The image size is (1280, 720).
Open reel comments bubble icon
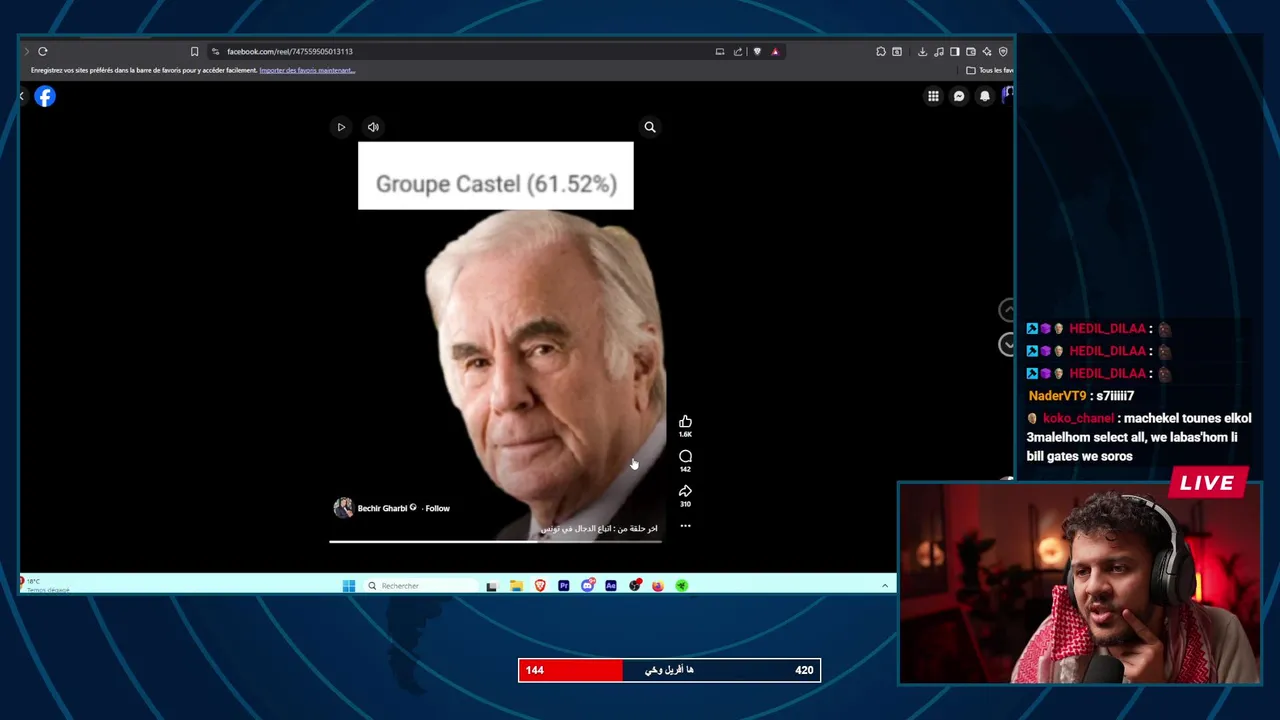click(685, 457)
